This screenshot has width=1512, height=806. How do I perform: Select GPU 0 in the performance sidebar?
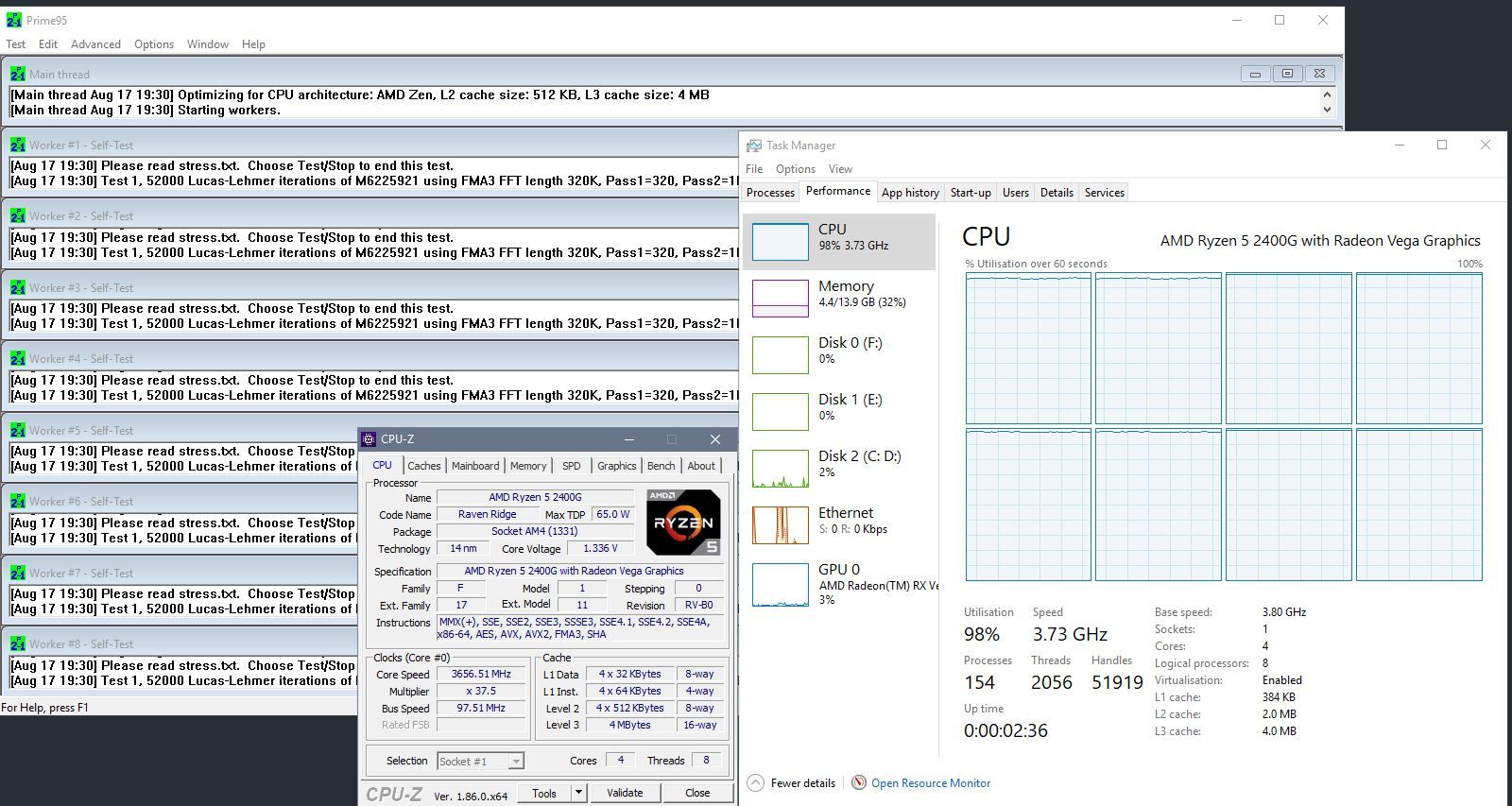pos(839,583)
